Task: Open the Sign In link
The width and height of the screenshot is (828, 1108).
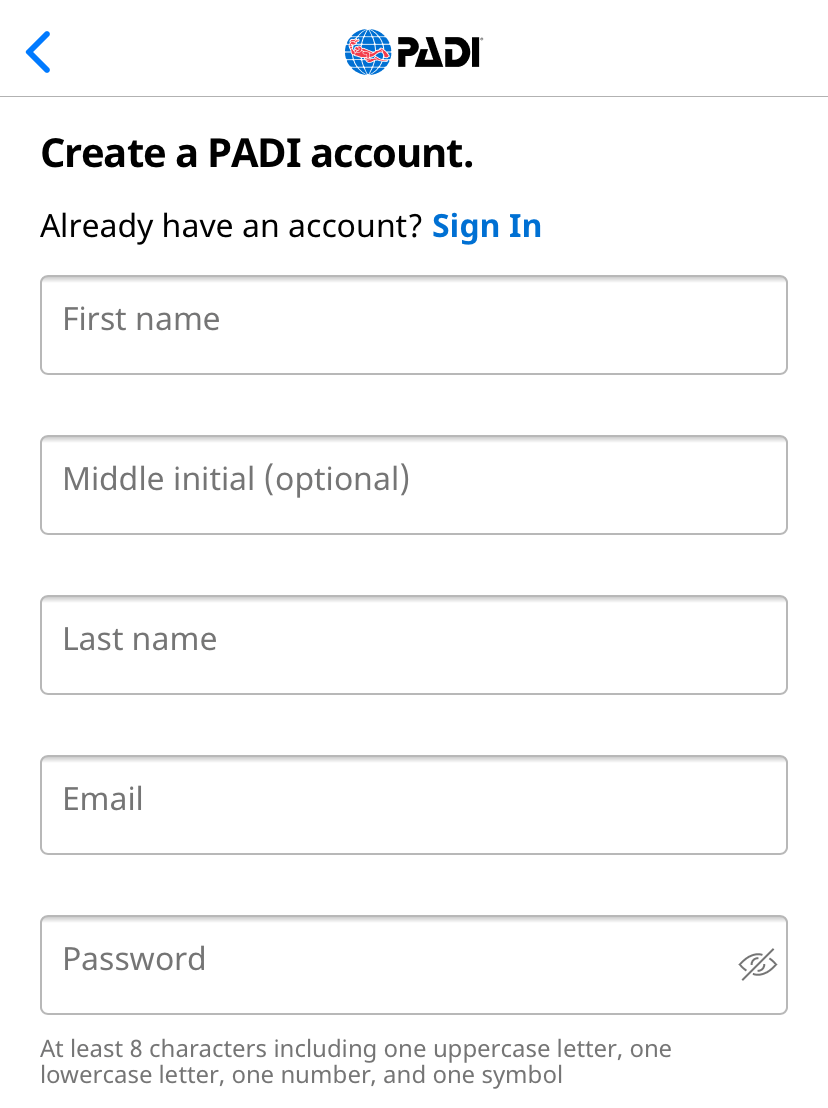Action: (486, 227)
